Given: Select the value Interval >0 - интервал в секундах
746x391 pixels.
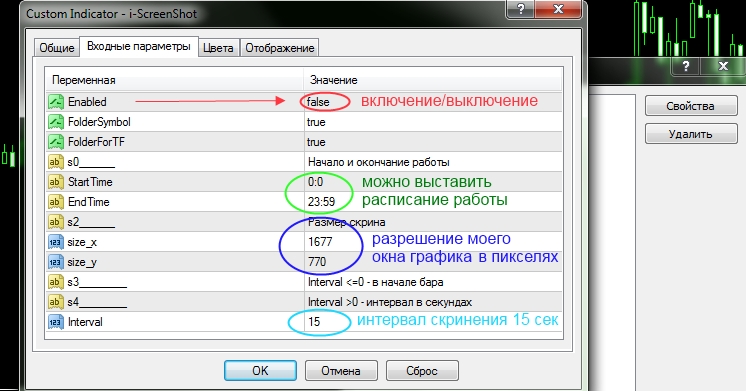Looking at the screenshot, I should point(390,302).
